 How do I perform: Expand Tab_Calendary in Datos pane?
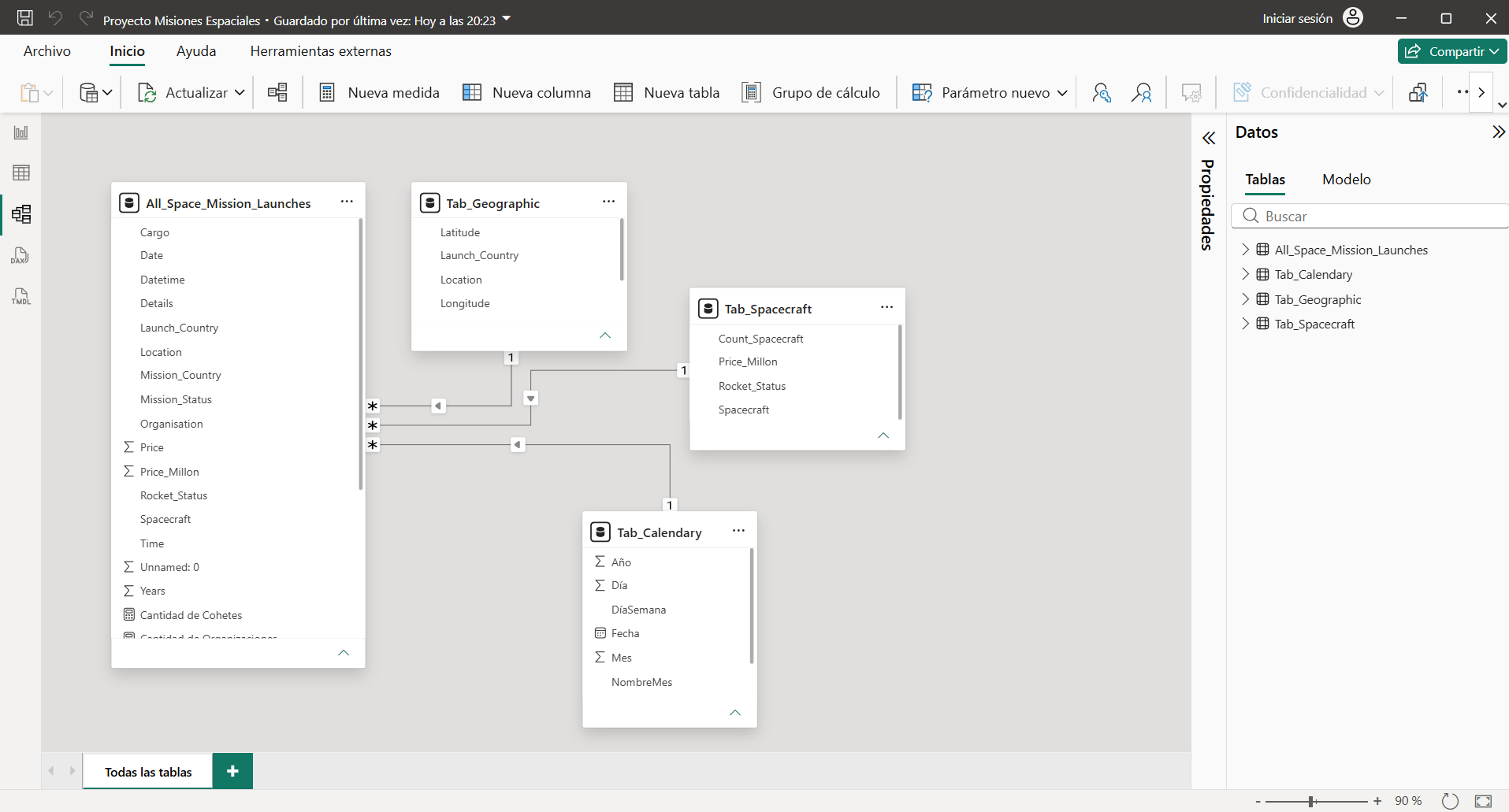pos(1245,274)
